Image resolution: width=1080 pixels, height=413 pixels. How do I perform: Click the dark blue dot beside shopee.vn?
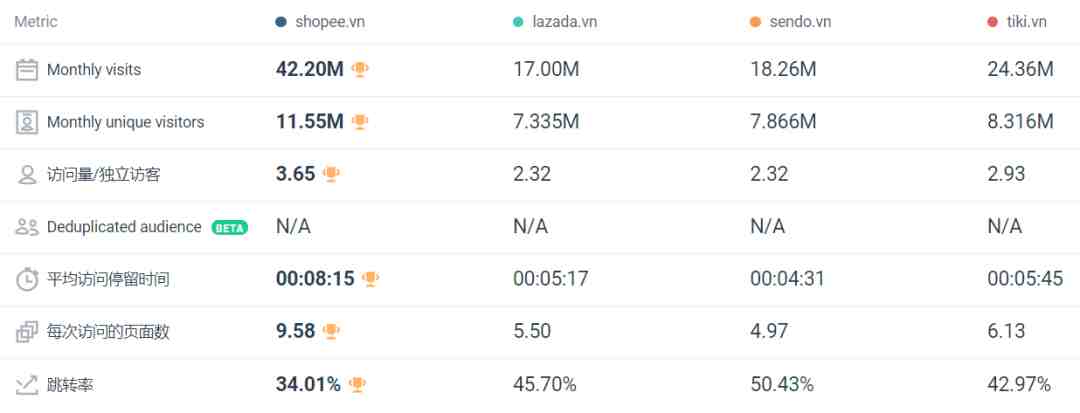click(280, 22)
